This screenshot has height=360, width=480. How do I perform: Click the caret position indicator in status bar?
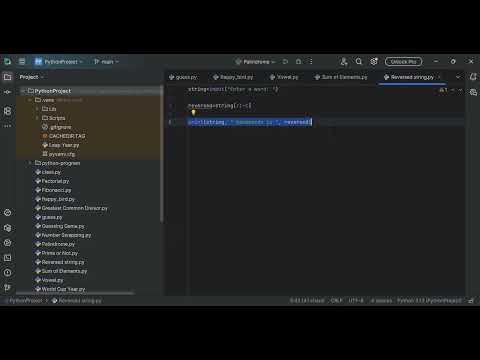[307, 301]
